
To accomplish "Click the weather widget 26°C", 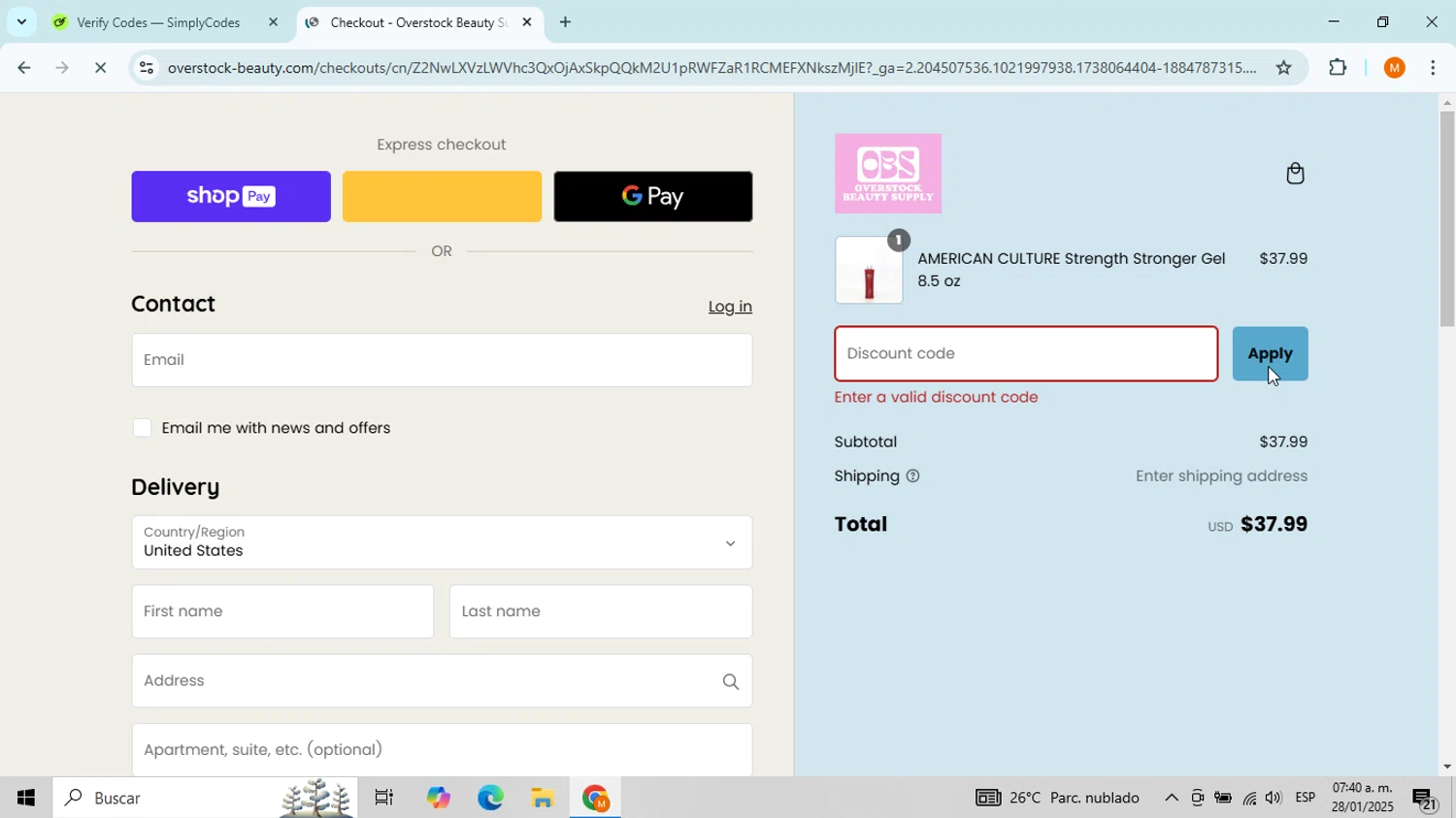I will (1057, 798).
